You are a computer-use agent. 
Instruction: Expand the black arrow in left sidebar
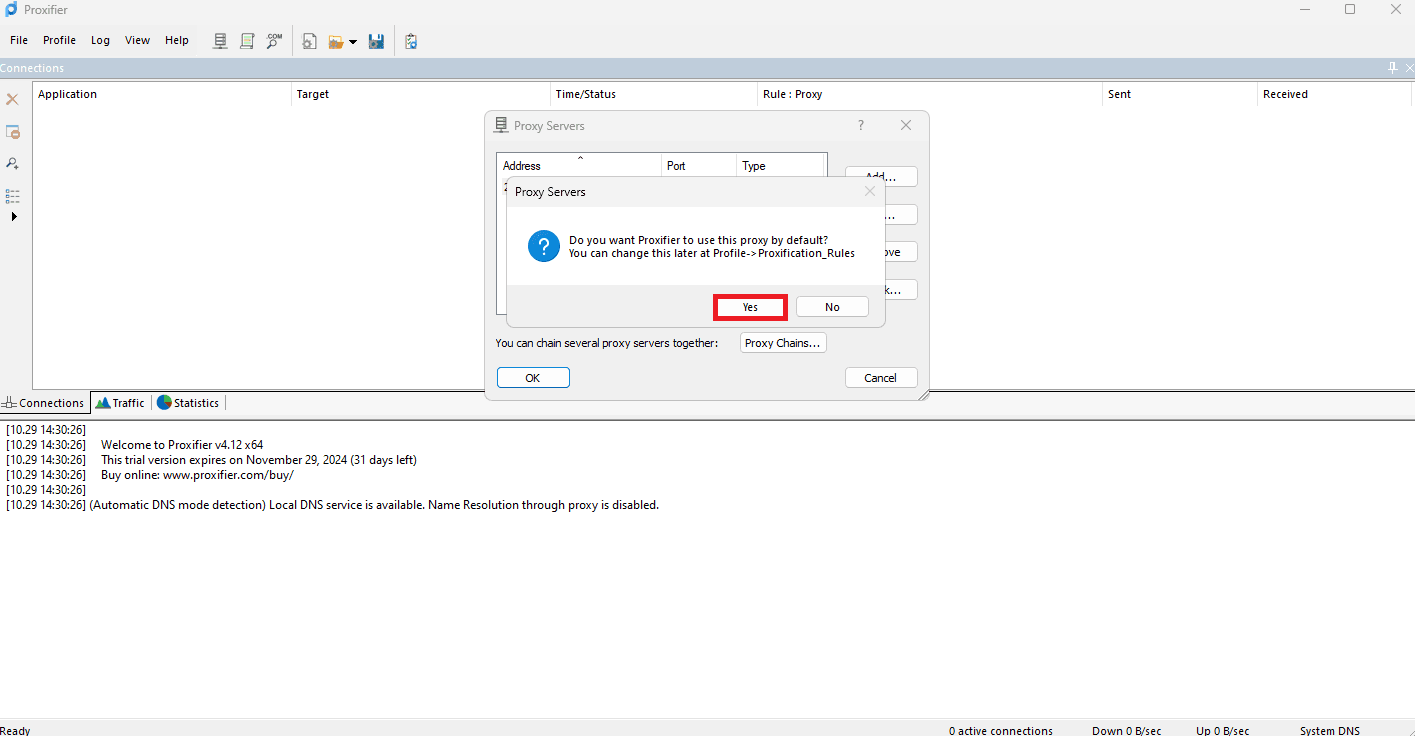pos(14,216)
